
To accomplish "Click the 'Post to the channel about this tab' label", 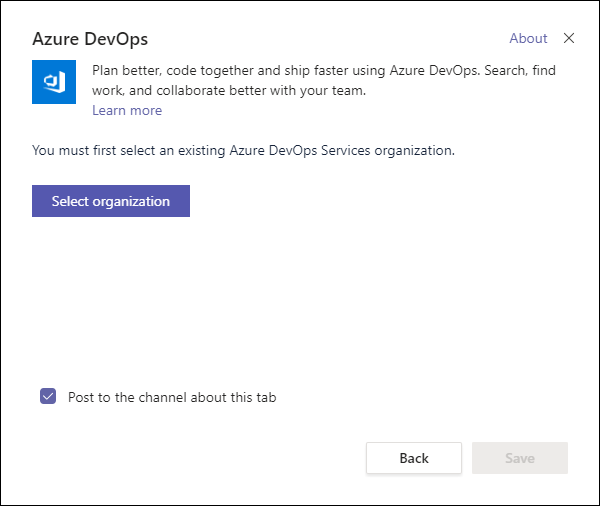I will (x=172, y=397).
